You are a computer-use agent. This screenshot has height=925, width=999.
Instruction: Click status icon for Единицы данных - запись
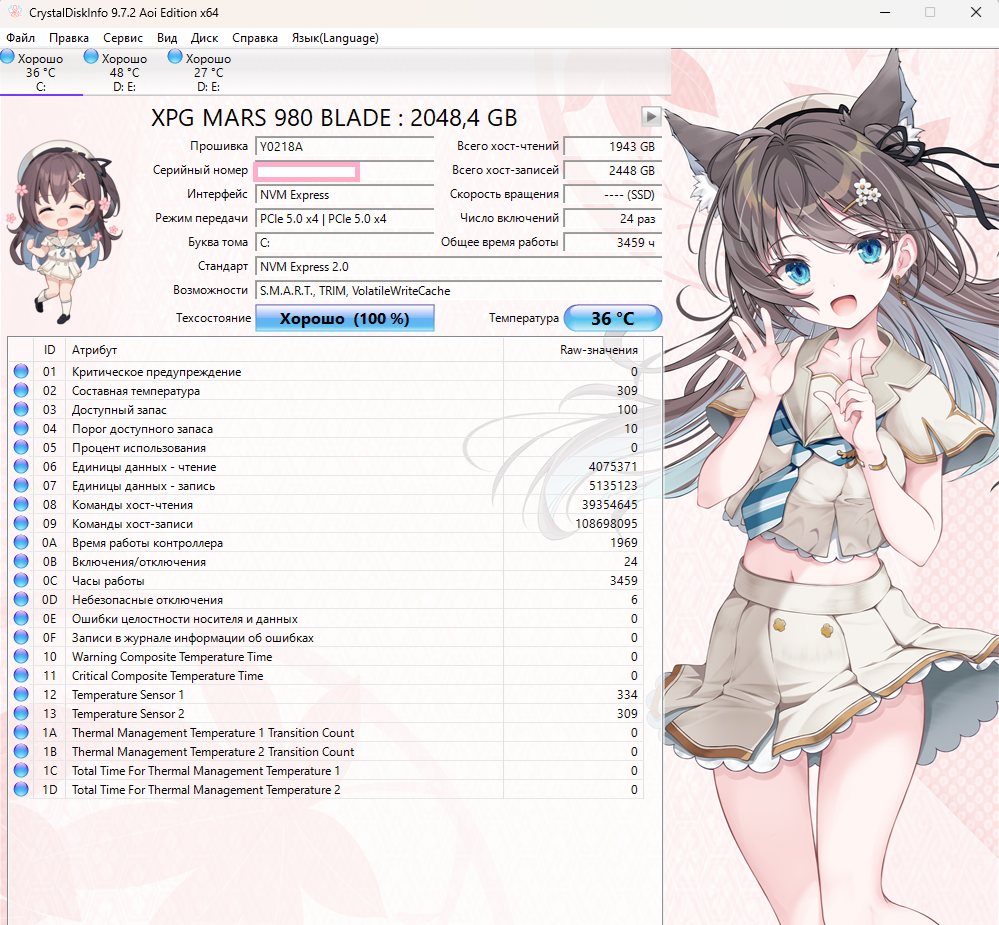pyautogui.click(x=21, y=485)
